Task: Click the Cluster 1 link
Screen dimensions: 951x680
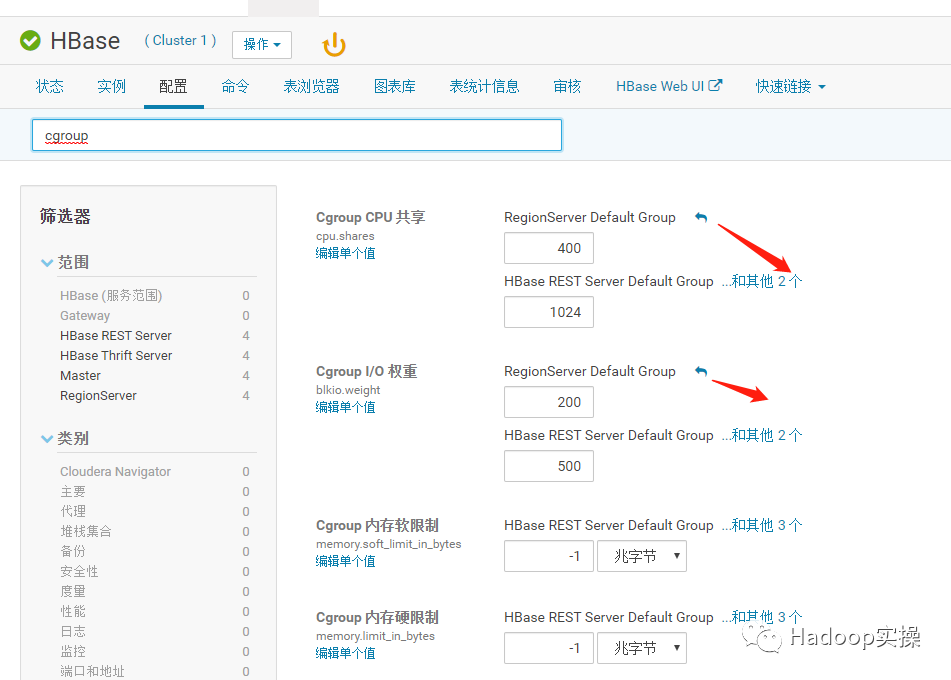Action: coord(180,41)
